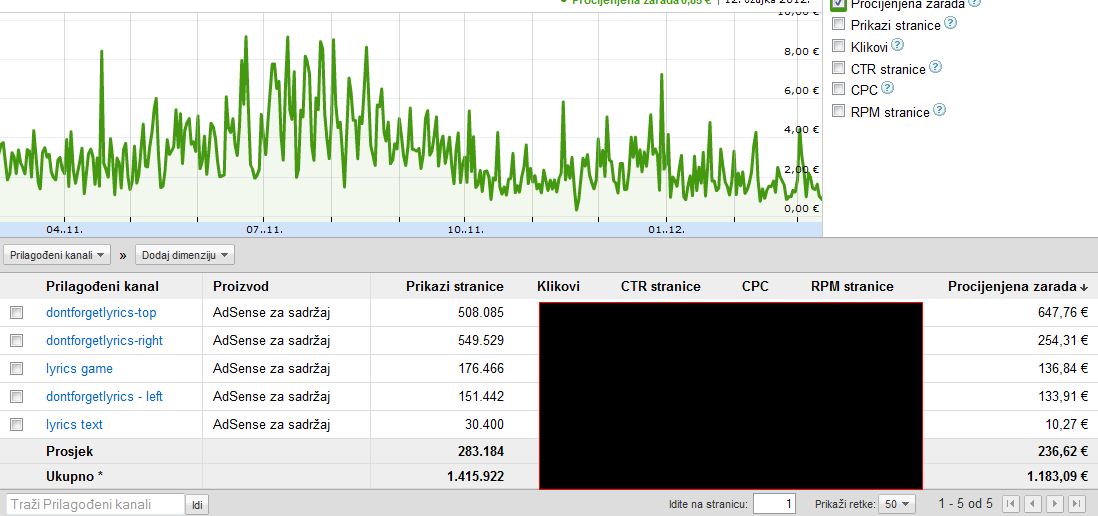The image size is (1098, 516).
Task: Click sort arrow on Procijenjena zarada column
Action: pyautogui.click(x=1084, y=287)
